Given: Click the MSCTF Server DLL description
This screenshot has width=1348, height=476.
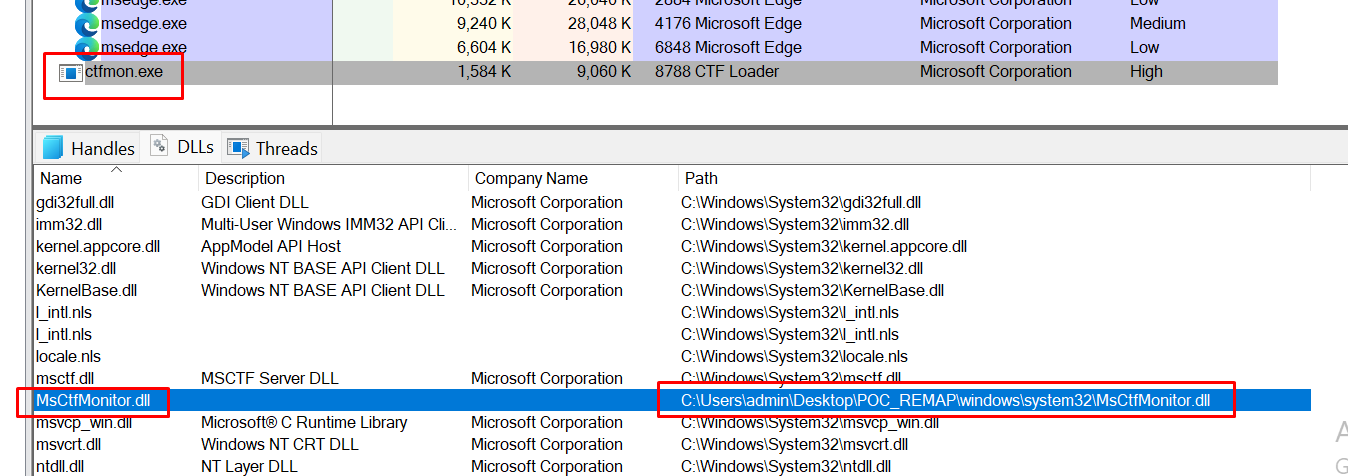Looking at the screenshot, I should click(x=270, y=378).
